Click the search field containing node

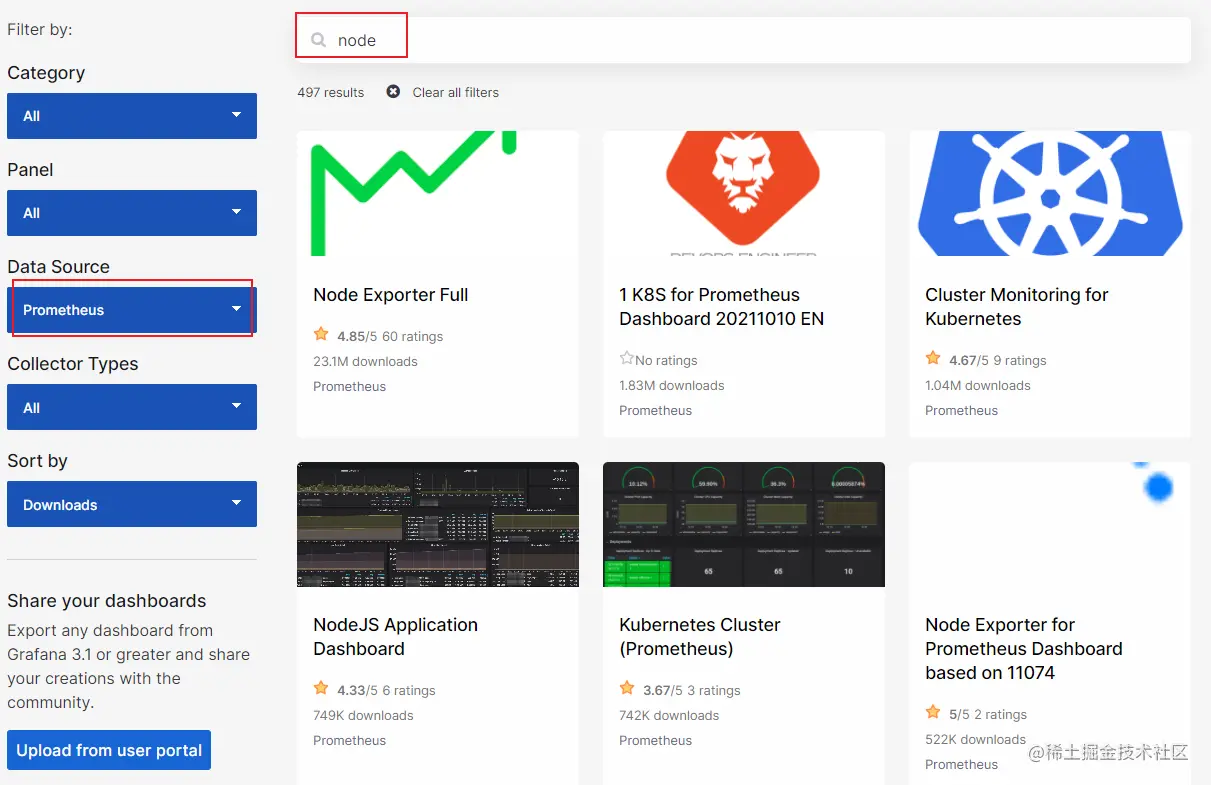[x=743, y=40]
